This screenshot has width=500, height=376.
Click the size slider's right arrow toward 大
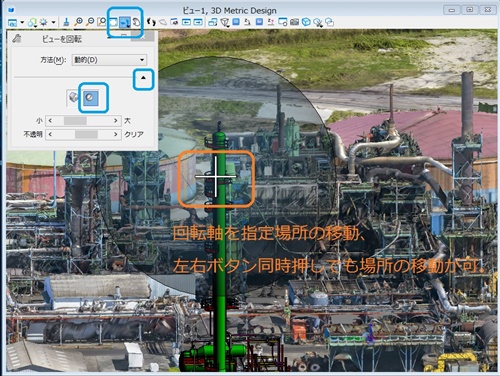pyautogui.click(x=116, y=120)
